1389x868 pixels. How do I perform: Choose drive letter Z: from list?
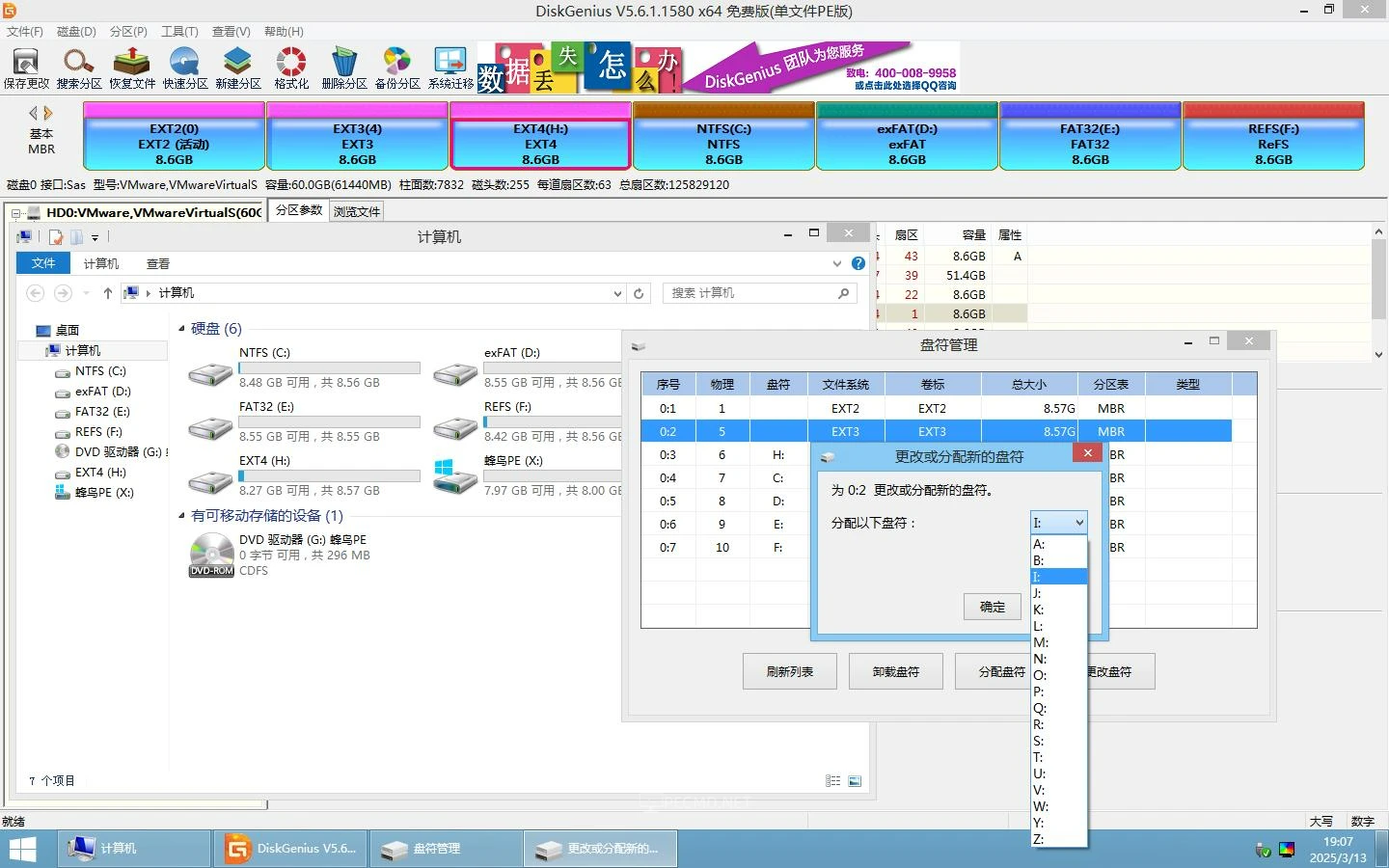1059,839
